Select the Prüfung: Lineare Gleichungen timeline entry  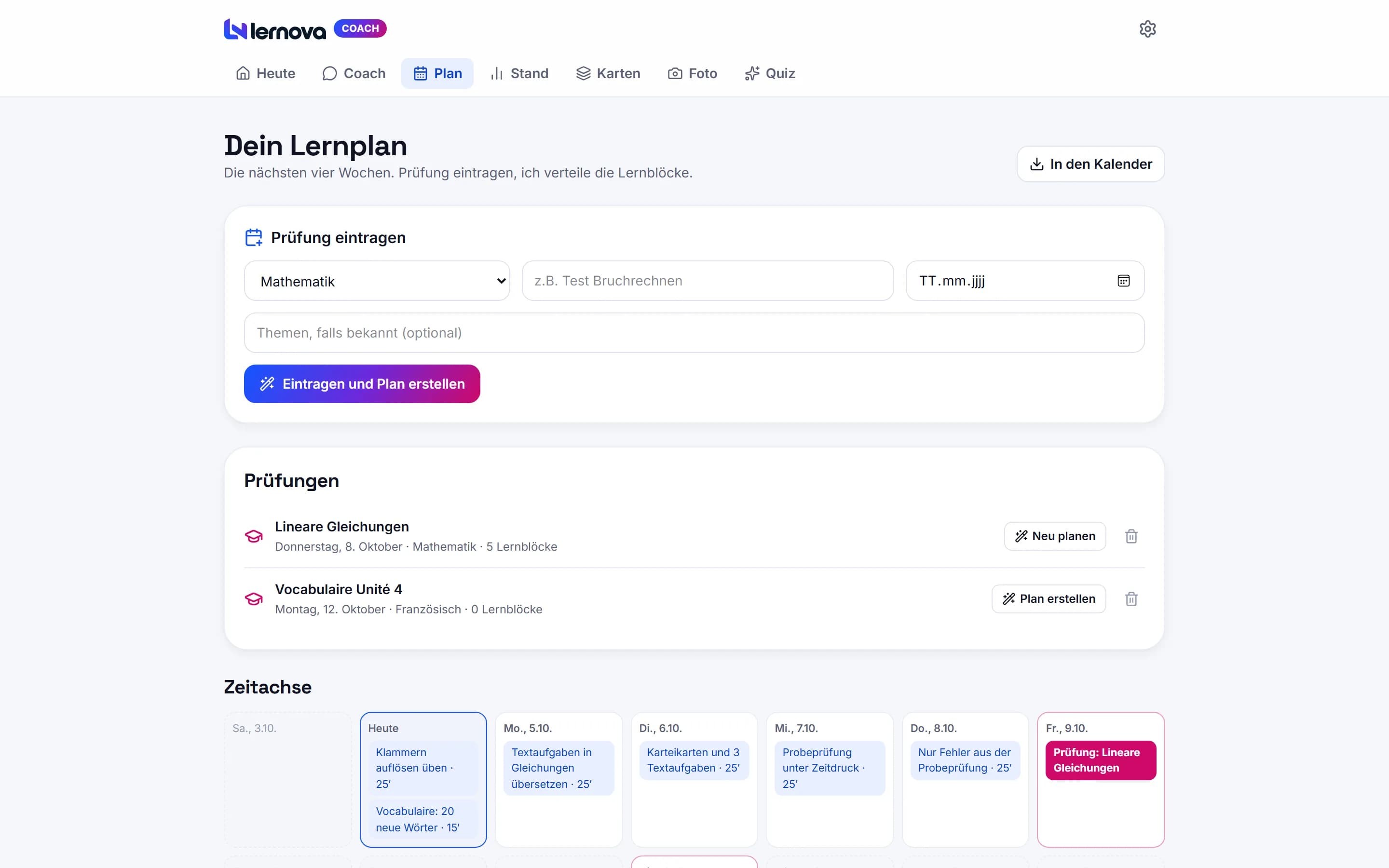click(1100, 760)
